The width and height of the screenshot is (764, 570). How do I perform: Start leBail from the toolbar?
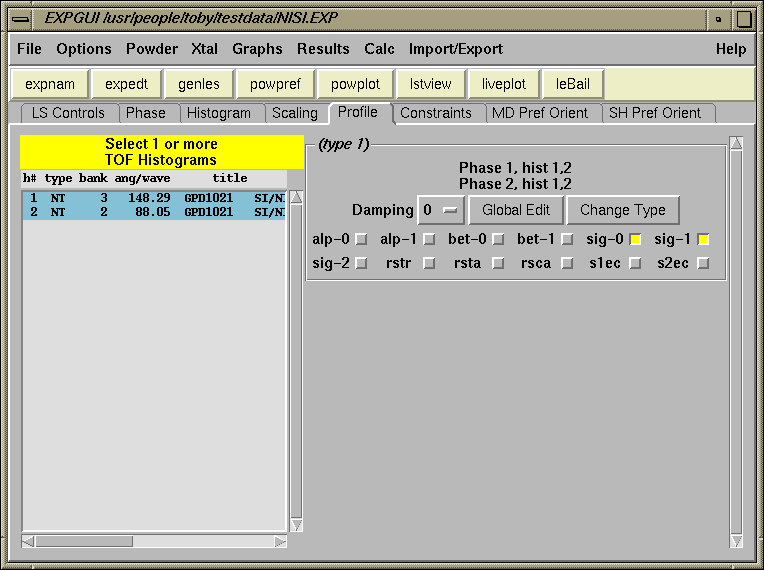(x=573, y=84)
